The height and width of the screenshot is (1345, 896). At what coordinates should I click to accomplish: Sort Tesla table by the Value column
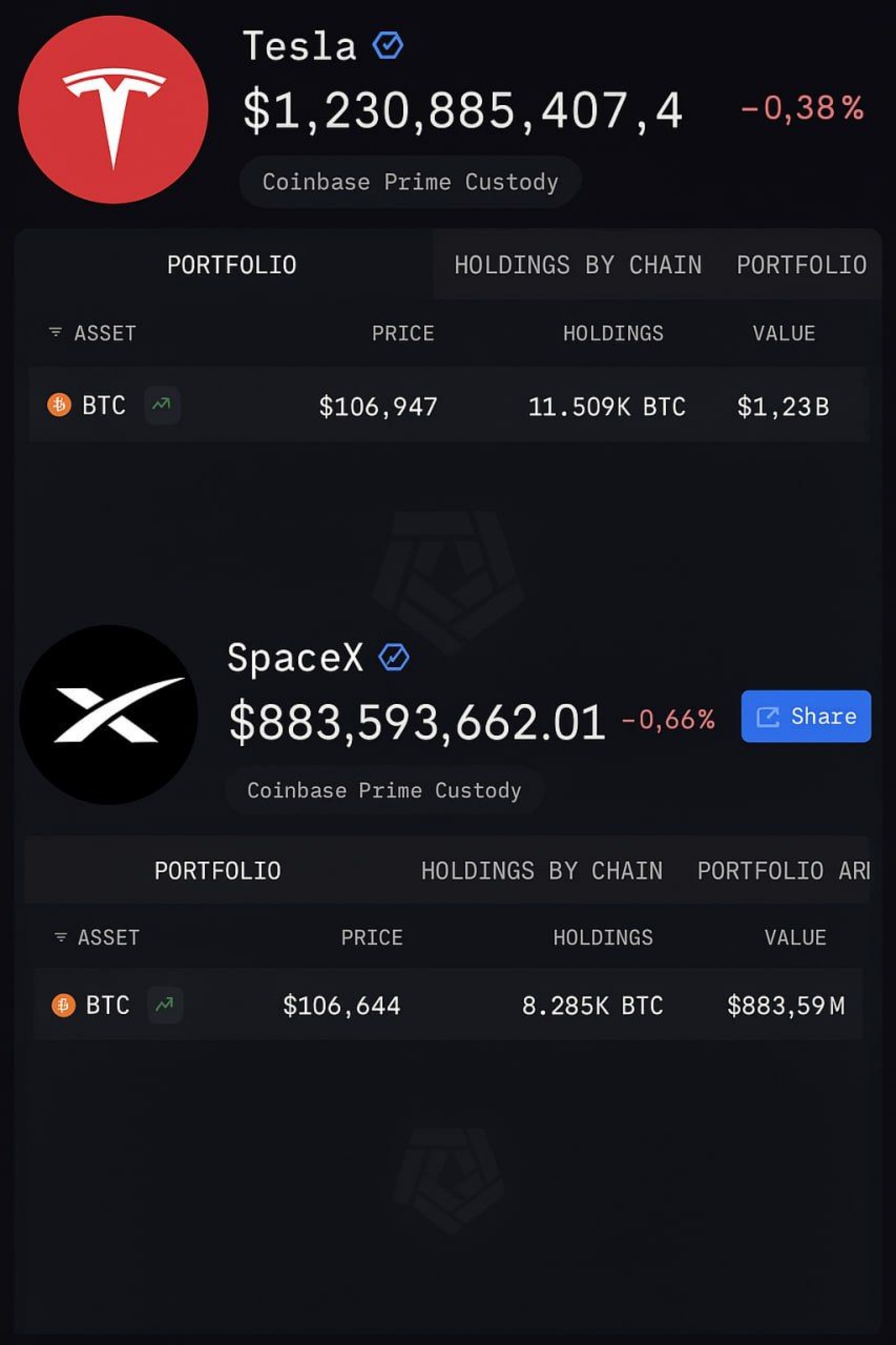784,333
